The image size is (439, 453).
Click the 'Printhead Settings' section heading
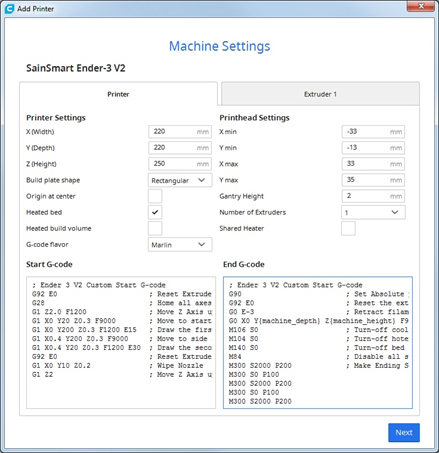254,118
